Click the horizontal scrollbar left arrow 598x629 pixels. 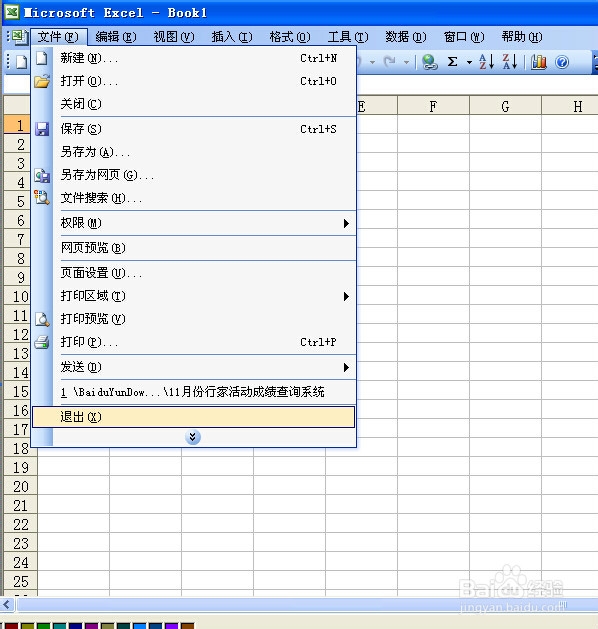pos(7,604)
